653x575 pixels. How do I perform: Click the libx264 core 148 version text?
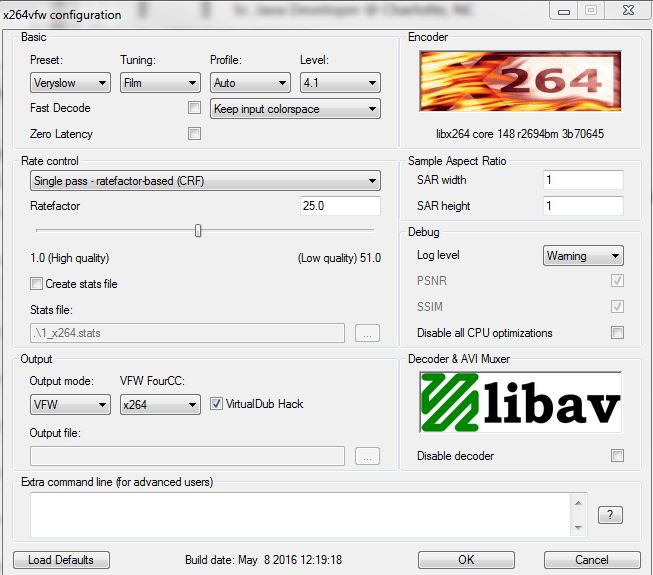(x=520, y=134)
